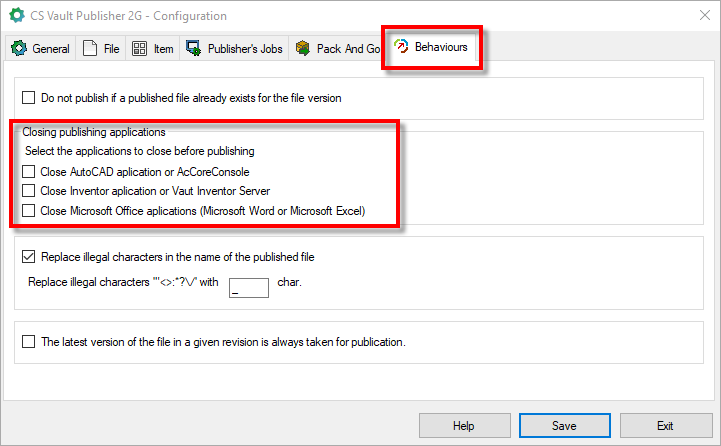Uncheck Replace illegal characters in published file name
721x446 pixels.
[29, 257]
